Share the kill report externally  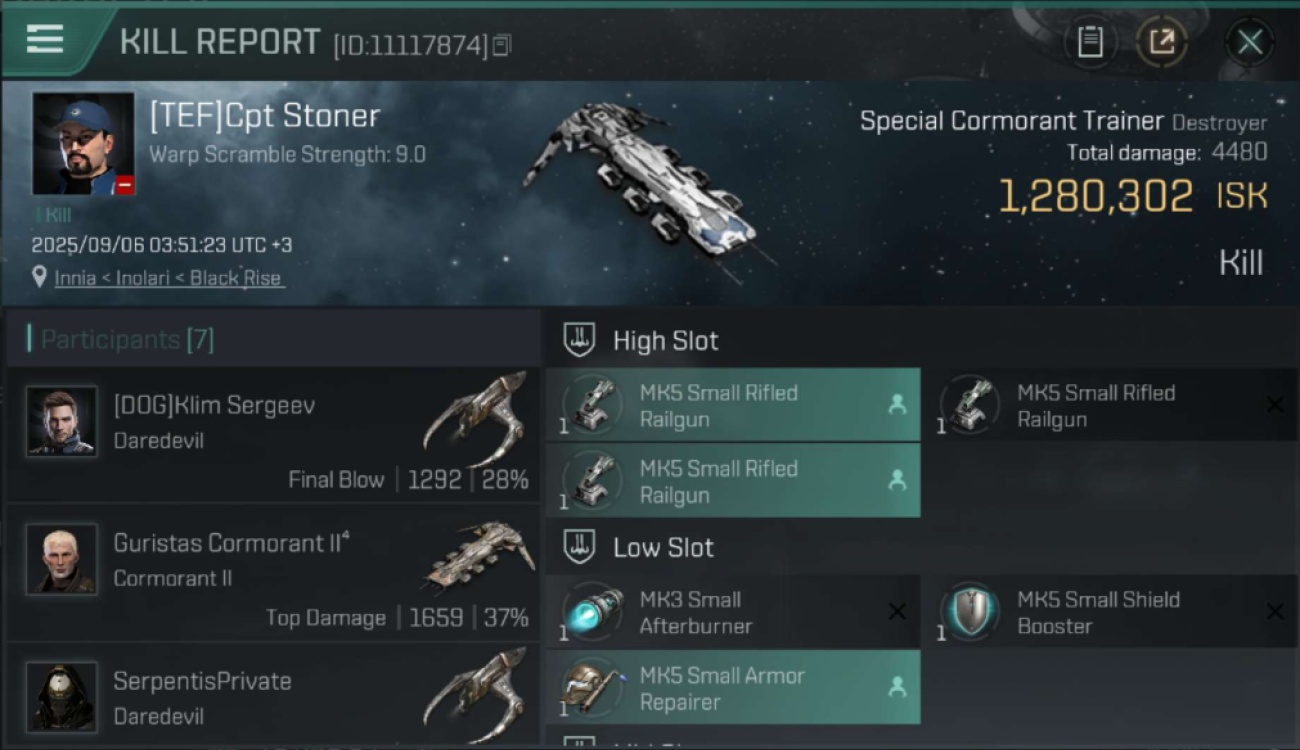coord(1161,42)
